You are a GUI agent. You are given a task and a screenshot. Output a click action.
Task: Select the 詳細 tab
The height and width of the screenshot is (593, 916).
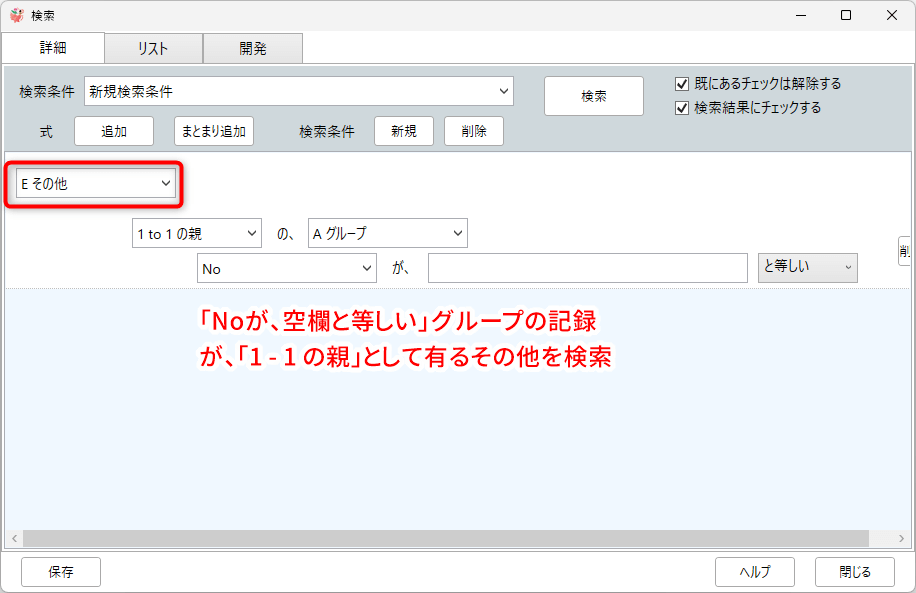coord(53,48)
